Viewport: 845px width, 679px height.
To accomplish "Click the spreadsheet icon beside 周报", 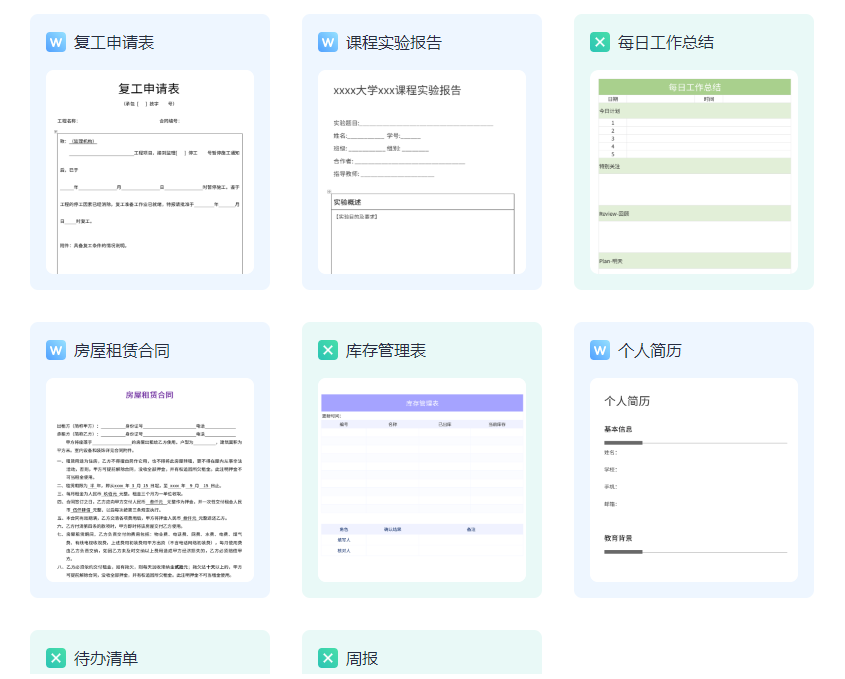I will point(328,658).
